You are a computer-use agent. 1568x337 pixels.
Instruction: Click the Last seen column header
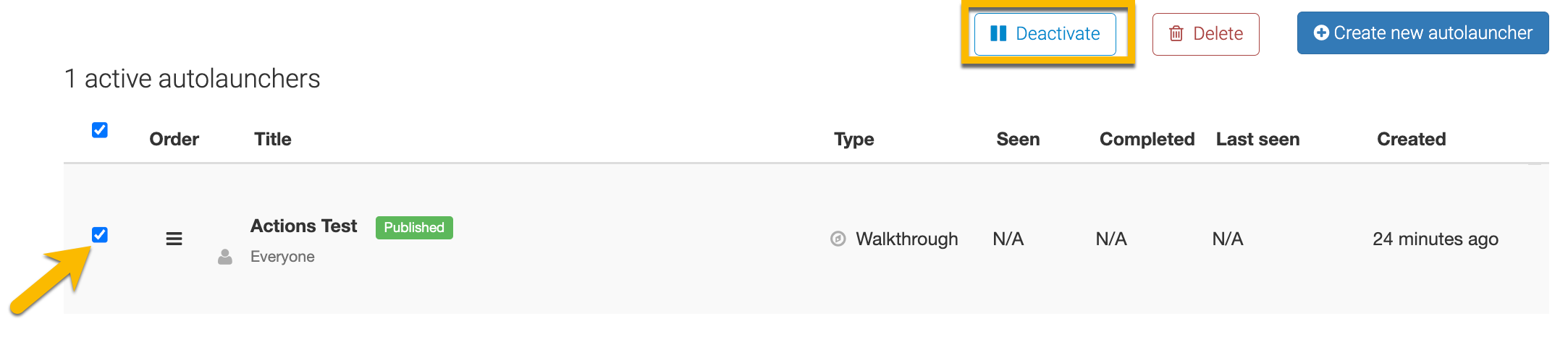pyautogui.click(x=1257, y=139)
